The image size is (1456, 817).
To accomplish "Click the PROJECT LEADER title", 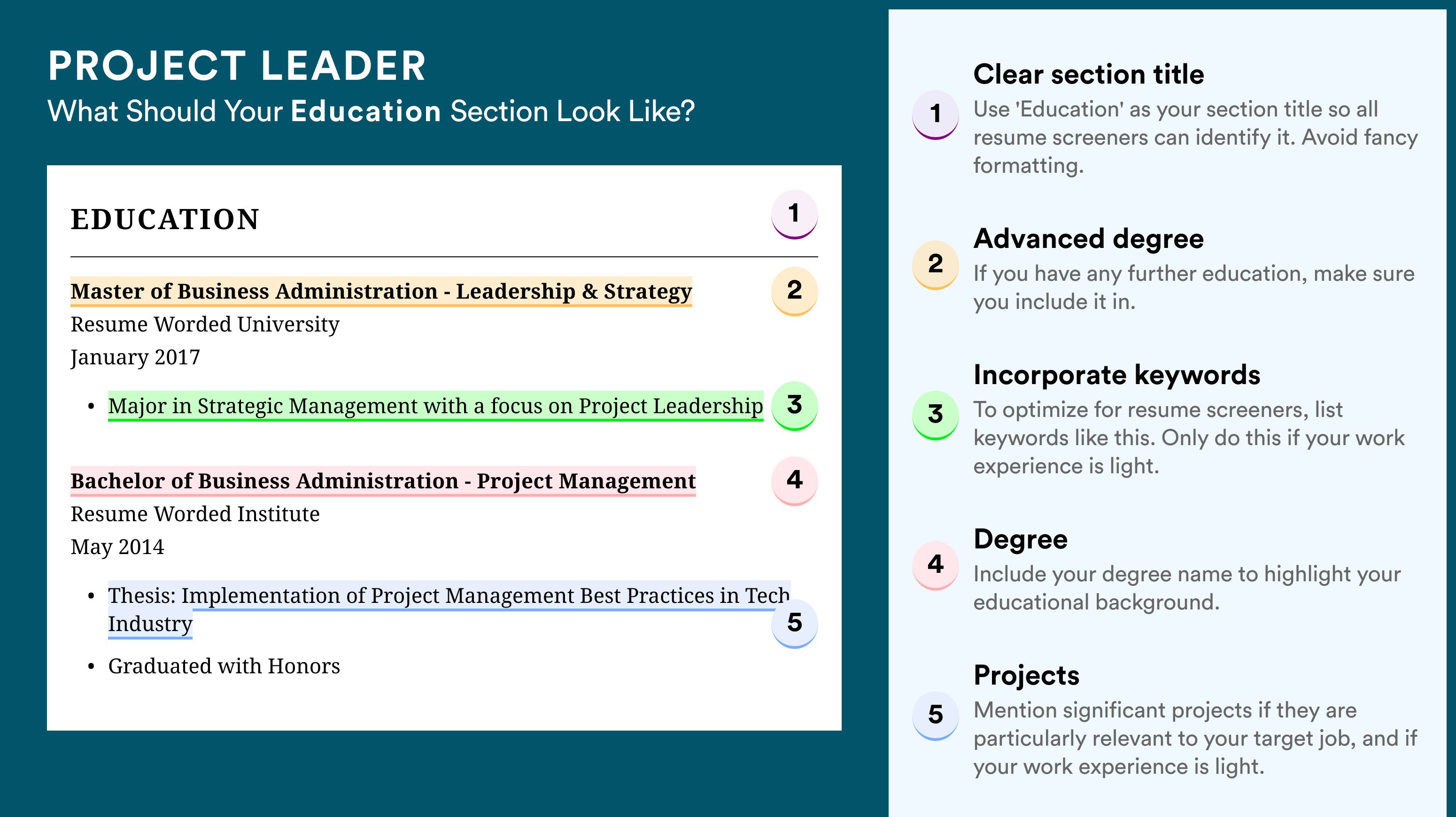I will [x=237, y=66].
